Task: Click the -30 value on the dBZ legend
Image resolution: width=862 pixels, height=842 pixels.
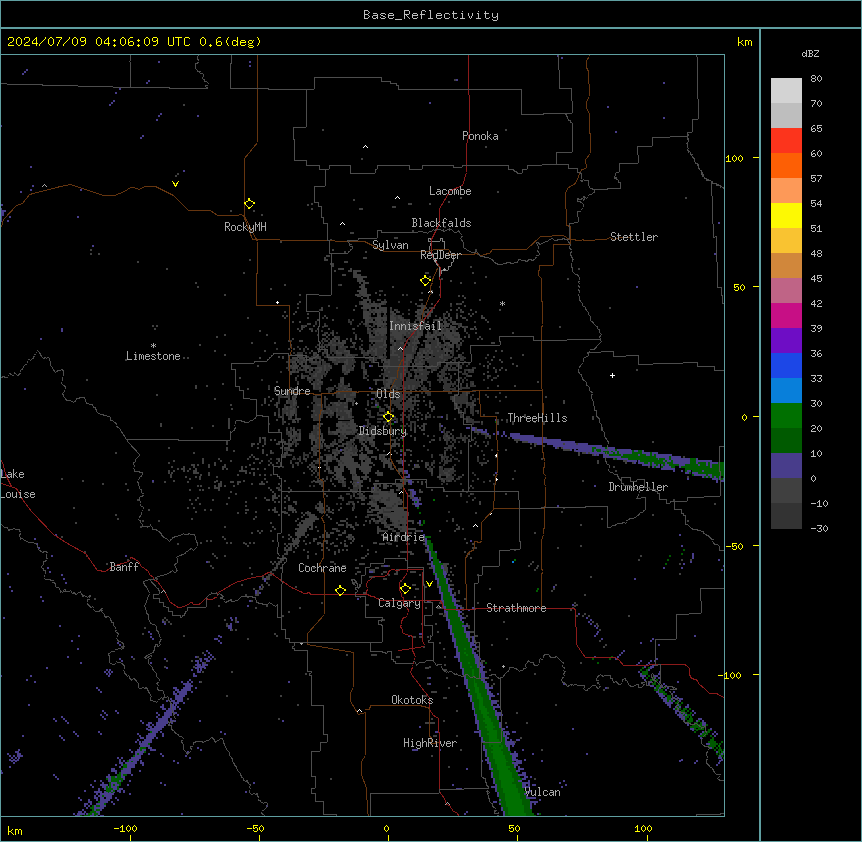Action: click(819, 528)
